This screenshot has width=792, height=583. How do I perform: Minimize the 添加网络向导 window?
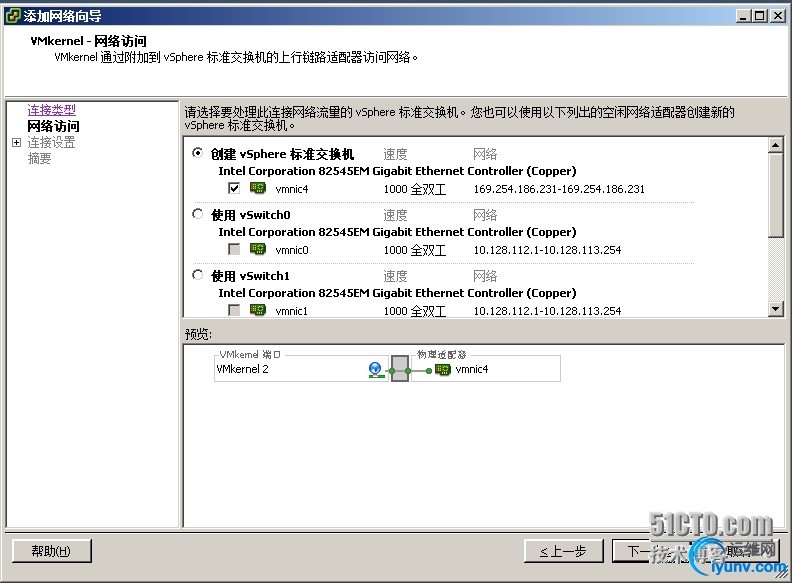pos(742,16)
